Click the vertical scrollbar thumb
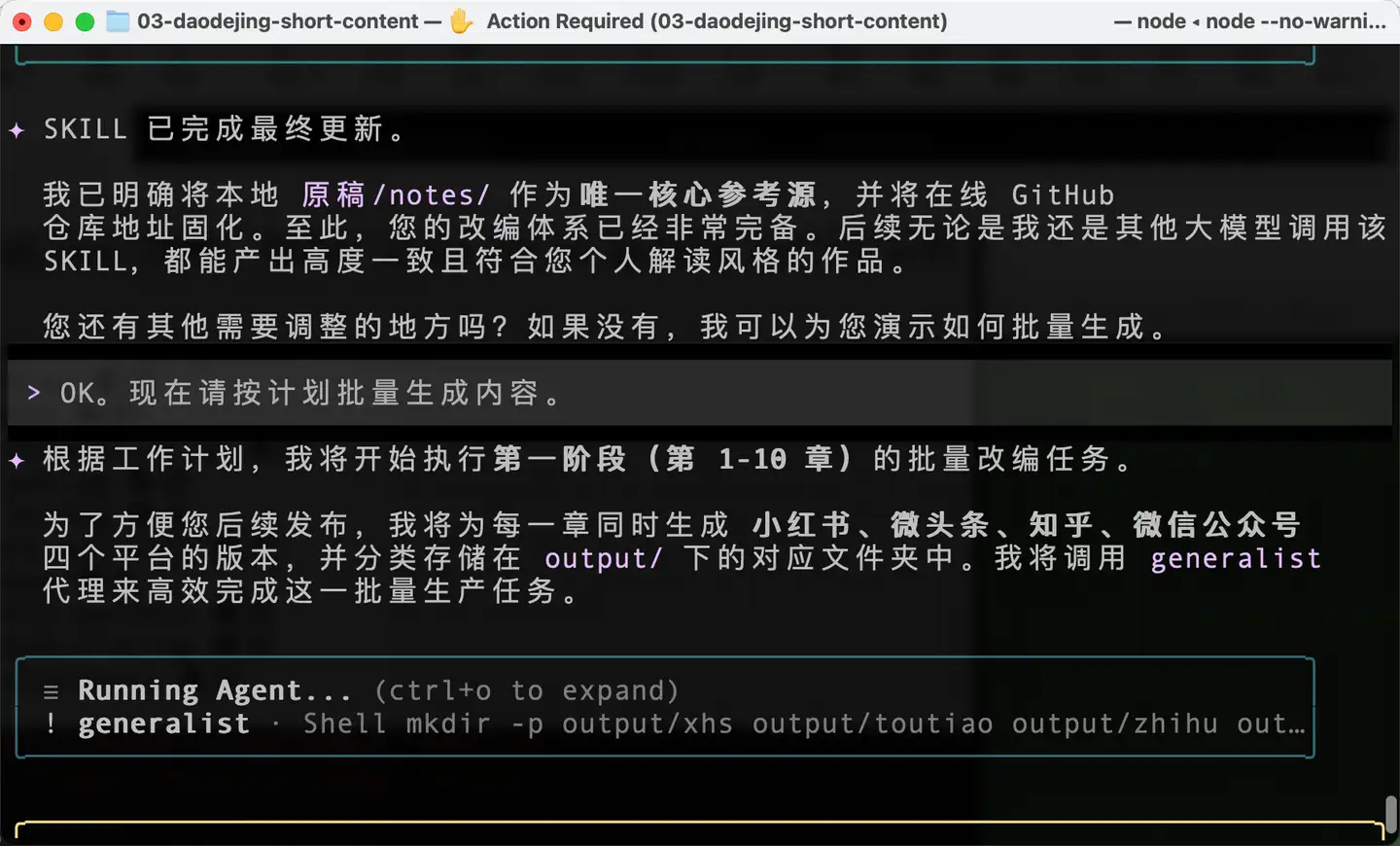The width and height of the screenshot is (1400, 846). [x=1391, y=813]
